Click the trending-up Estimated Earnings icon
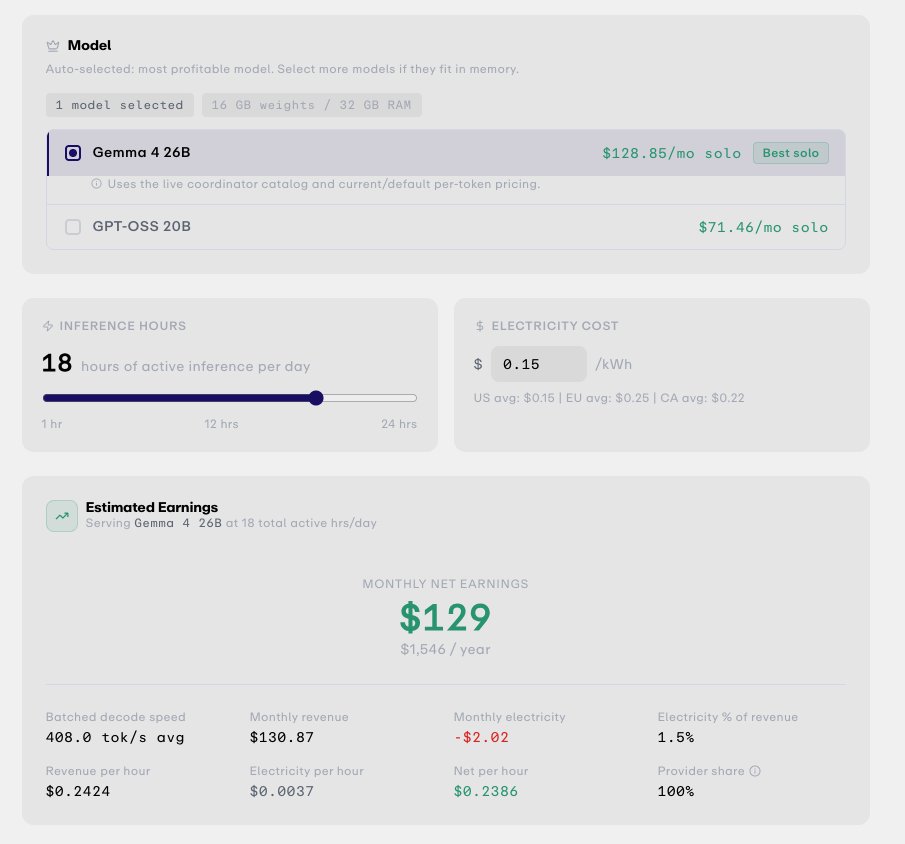Image resolution: width=905 pixels, height=844 pixels. (62, 516)
